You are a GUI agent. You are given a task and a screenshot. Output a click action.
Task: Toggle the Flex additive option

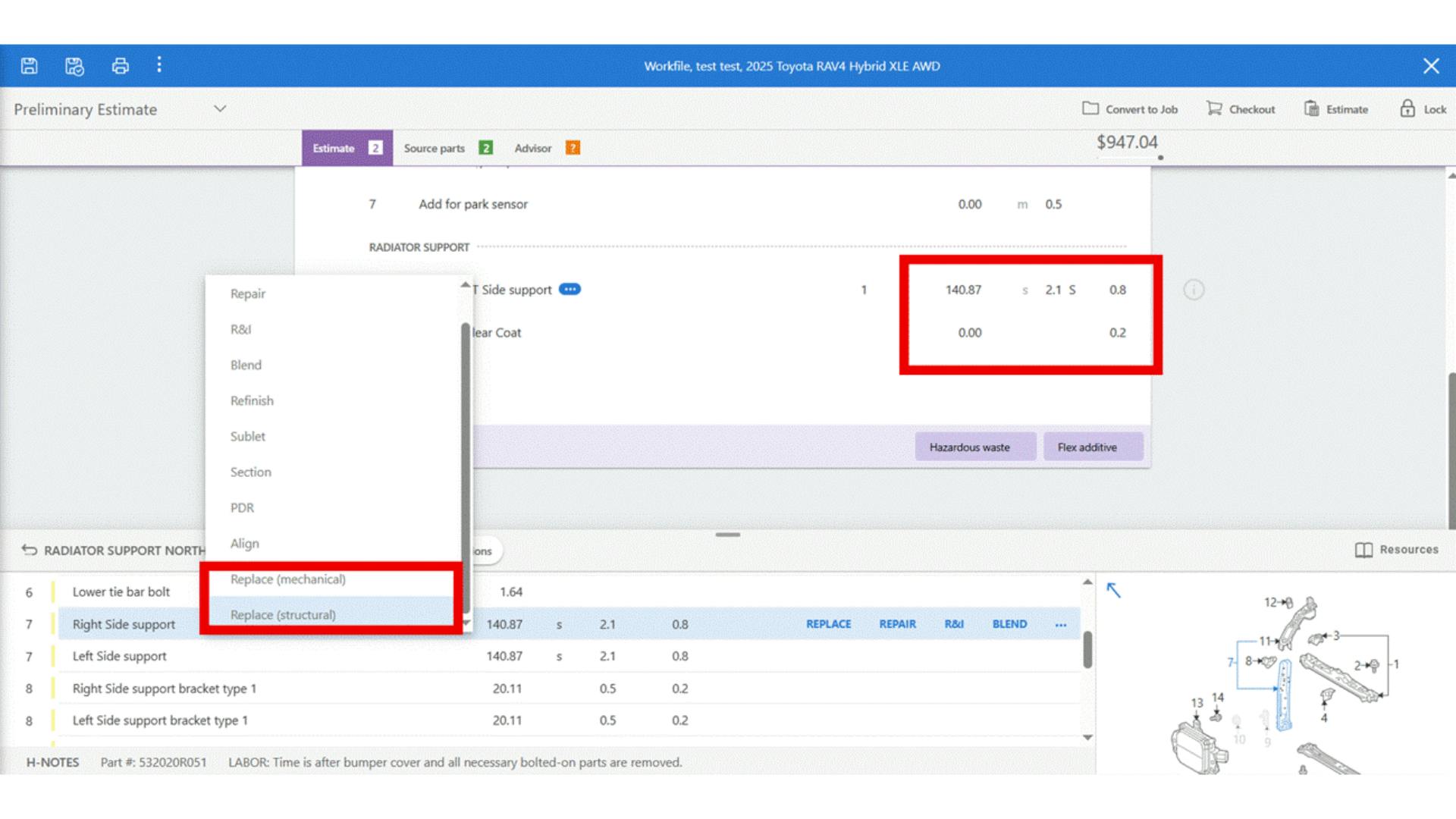pyautogui.click(x=1094, y=447)
